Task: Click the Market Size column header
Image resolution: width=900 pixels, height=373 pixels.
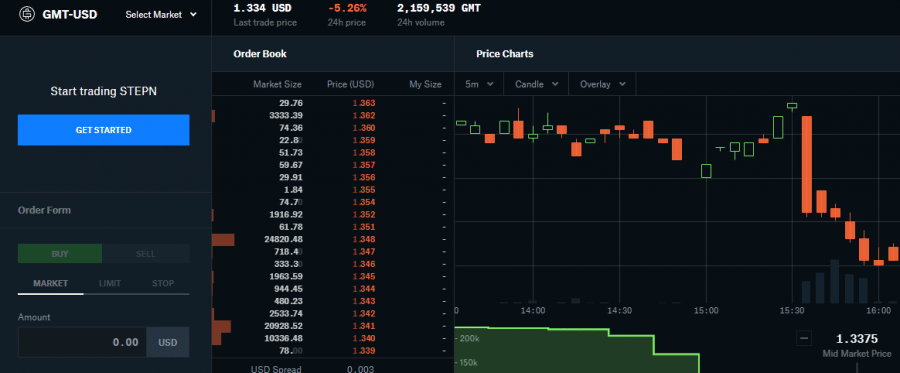Action: [x=277, y=84]
